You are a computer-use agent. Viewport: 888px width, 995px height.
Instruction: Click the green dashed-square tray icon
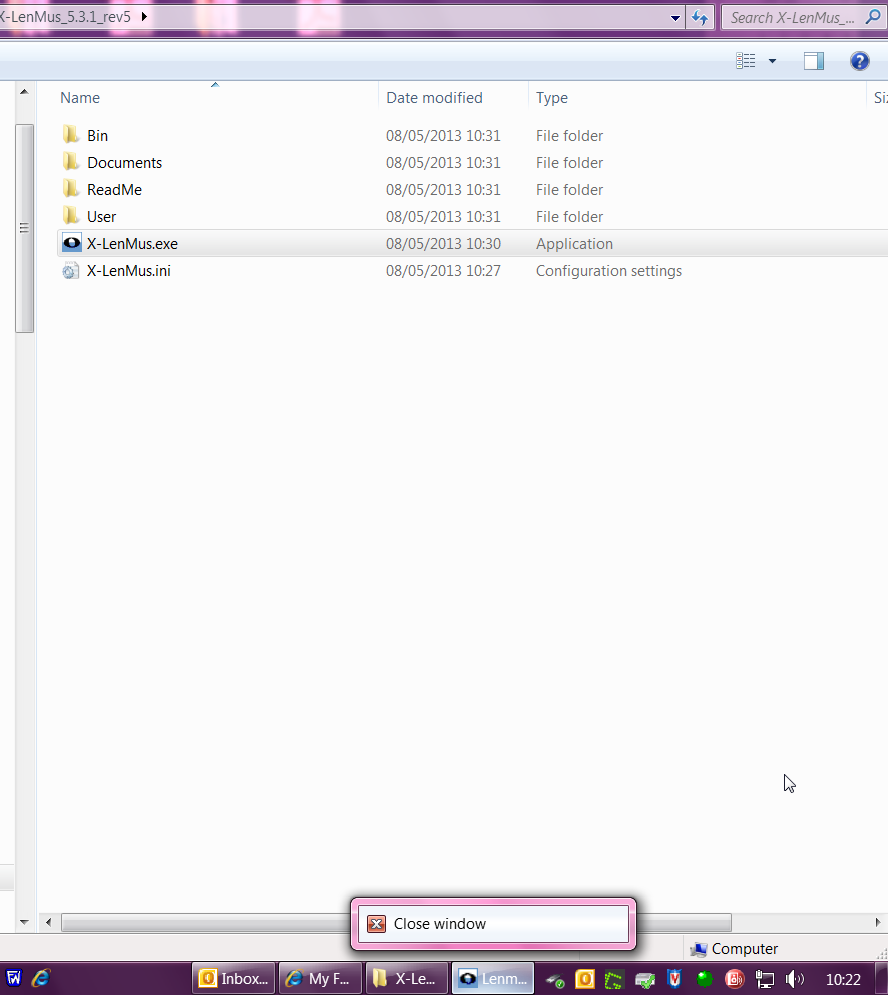(614, 980)
